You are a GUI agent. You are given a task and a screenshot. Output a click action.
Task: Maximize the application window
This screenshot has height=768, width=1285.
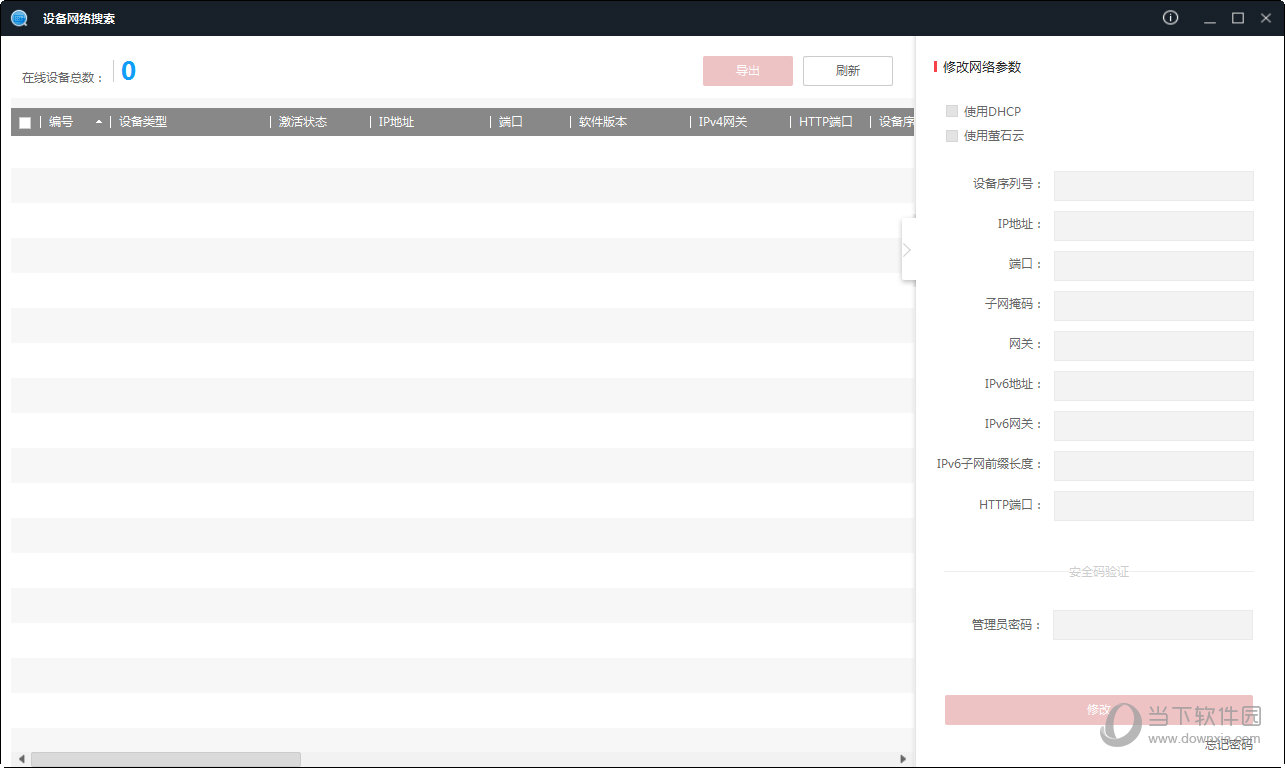pos(1237,18)
